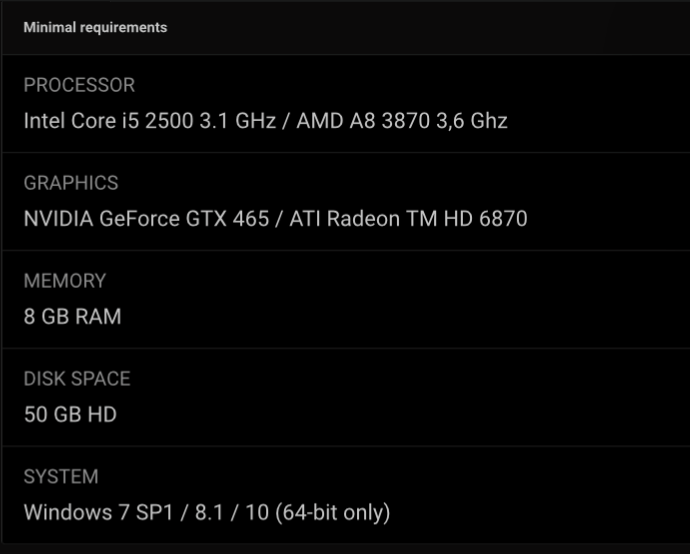The width and height of the screenshot is (690, 554).
Task: Select the DISK SPACE section label
Action: [77, 379]
